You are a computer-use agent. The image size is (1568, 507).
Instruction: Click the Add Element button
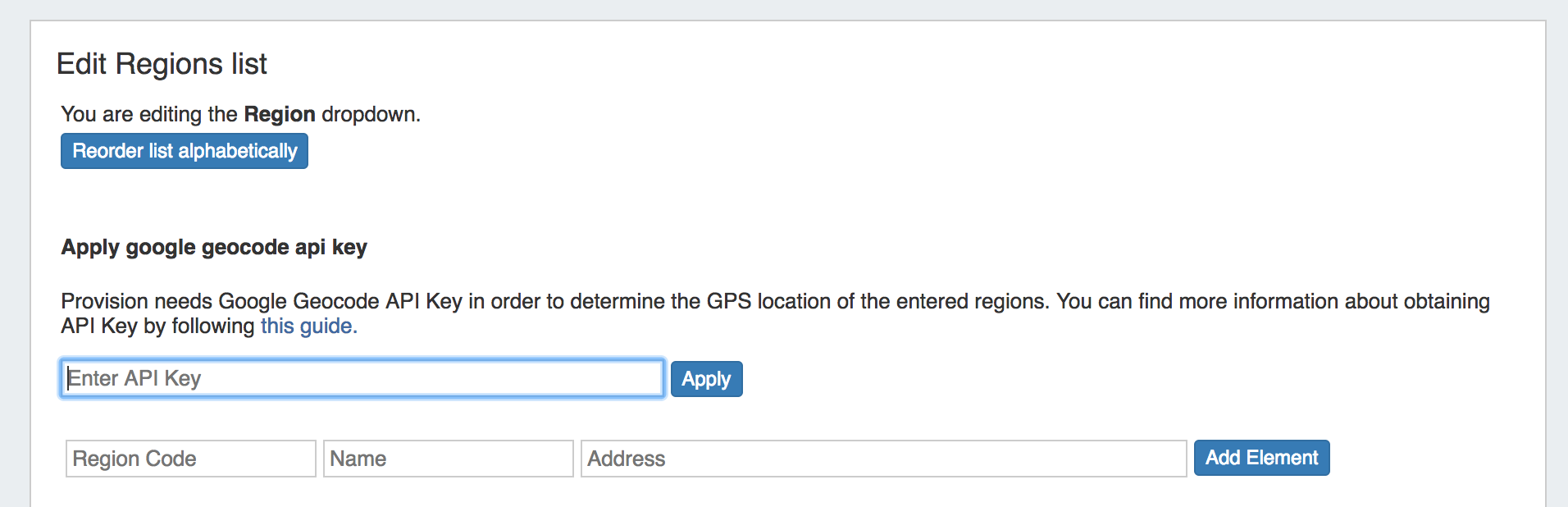point(1261,458)
